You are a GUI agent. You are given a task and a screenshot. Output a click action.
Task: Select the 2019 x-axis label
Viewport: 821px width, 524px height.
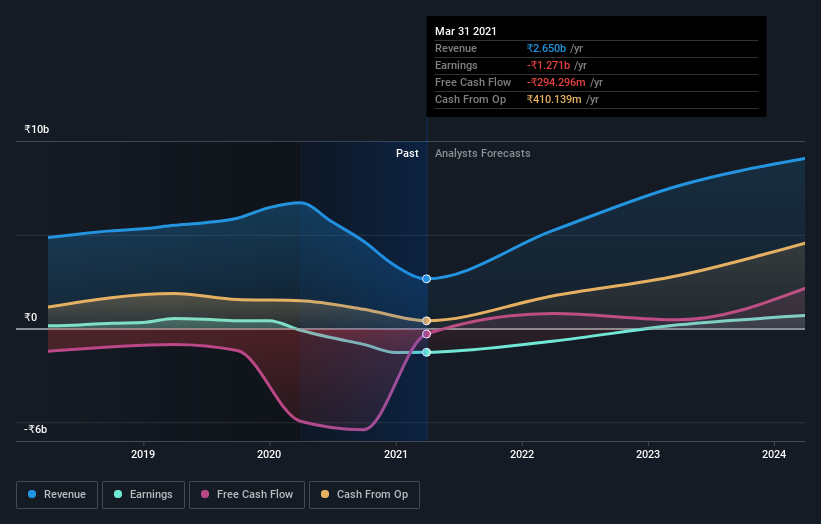click(x=143, y=454)
